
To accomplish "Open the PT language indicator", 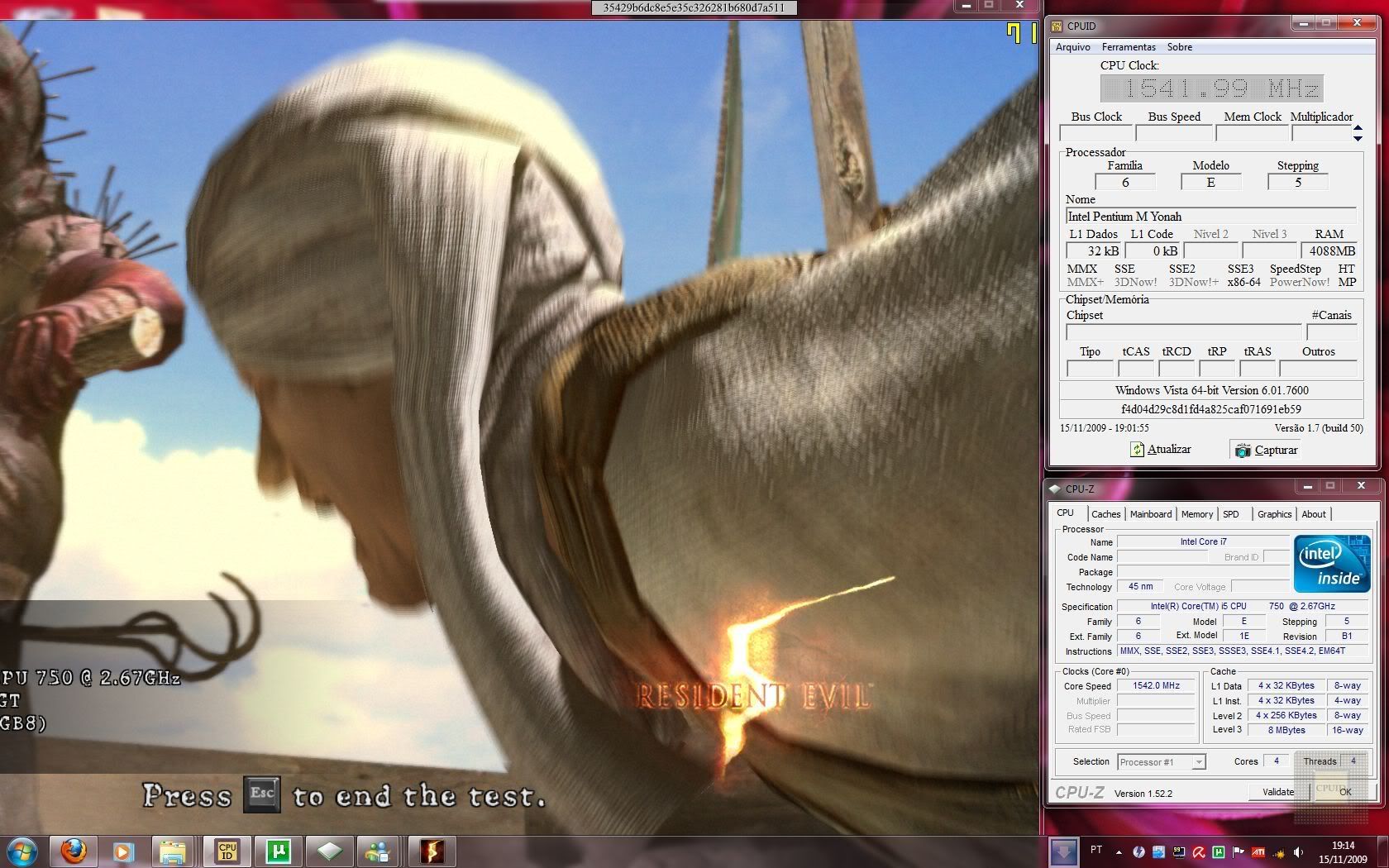I will (x=1096, y=850).
